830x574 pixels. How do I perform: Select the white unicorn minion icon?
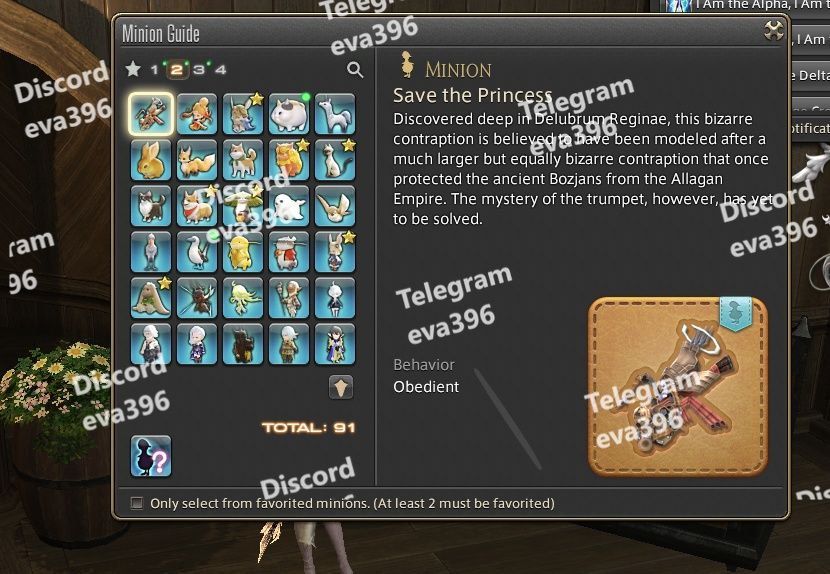(x=335, y=114)
